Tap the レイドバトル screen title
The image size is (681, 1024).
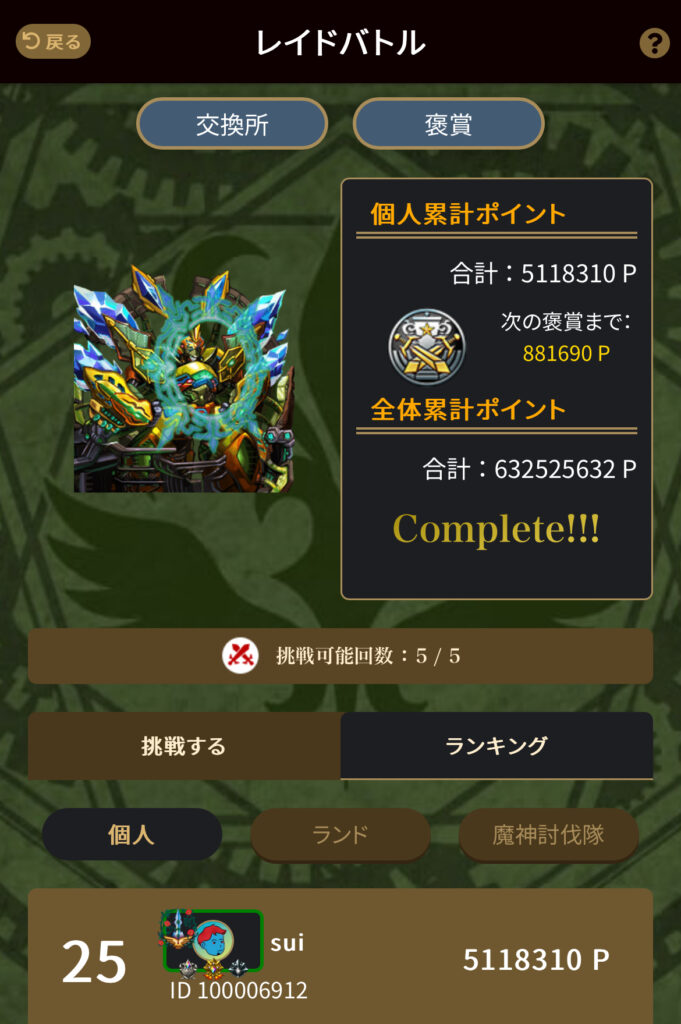pyautogui.click(x=340, y=43)
